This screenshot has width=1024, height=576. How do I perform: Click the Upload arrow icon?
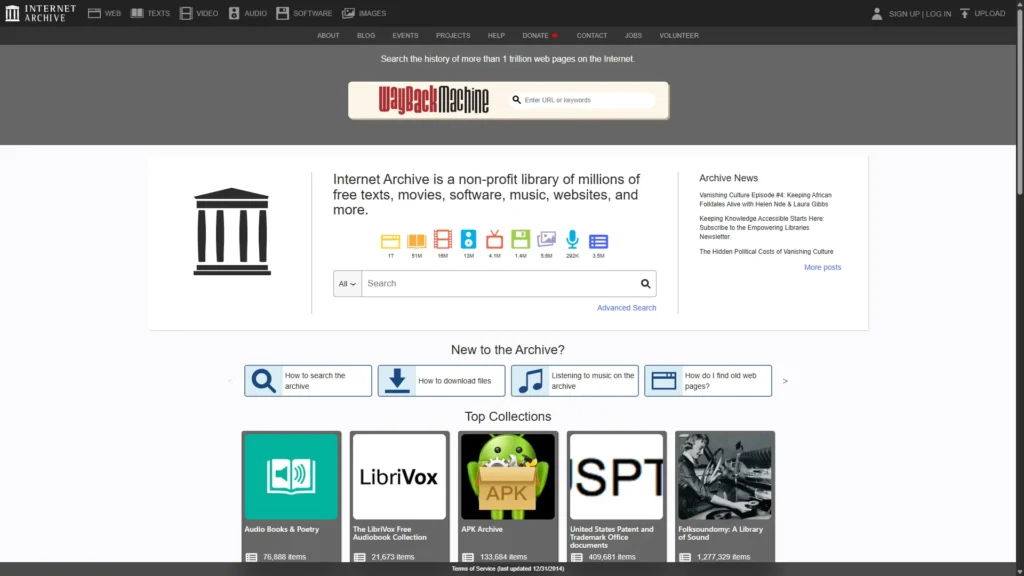coord(965,13)
